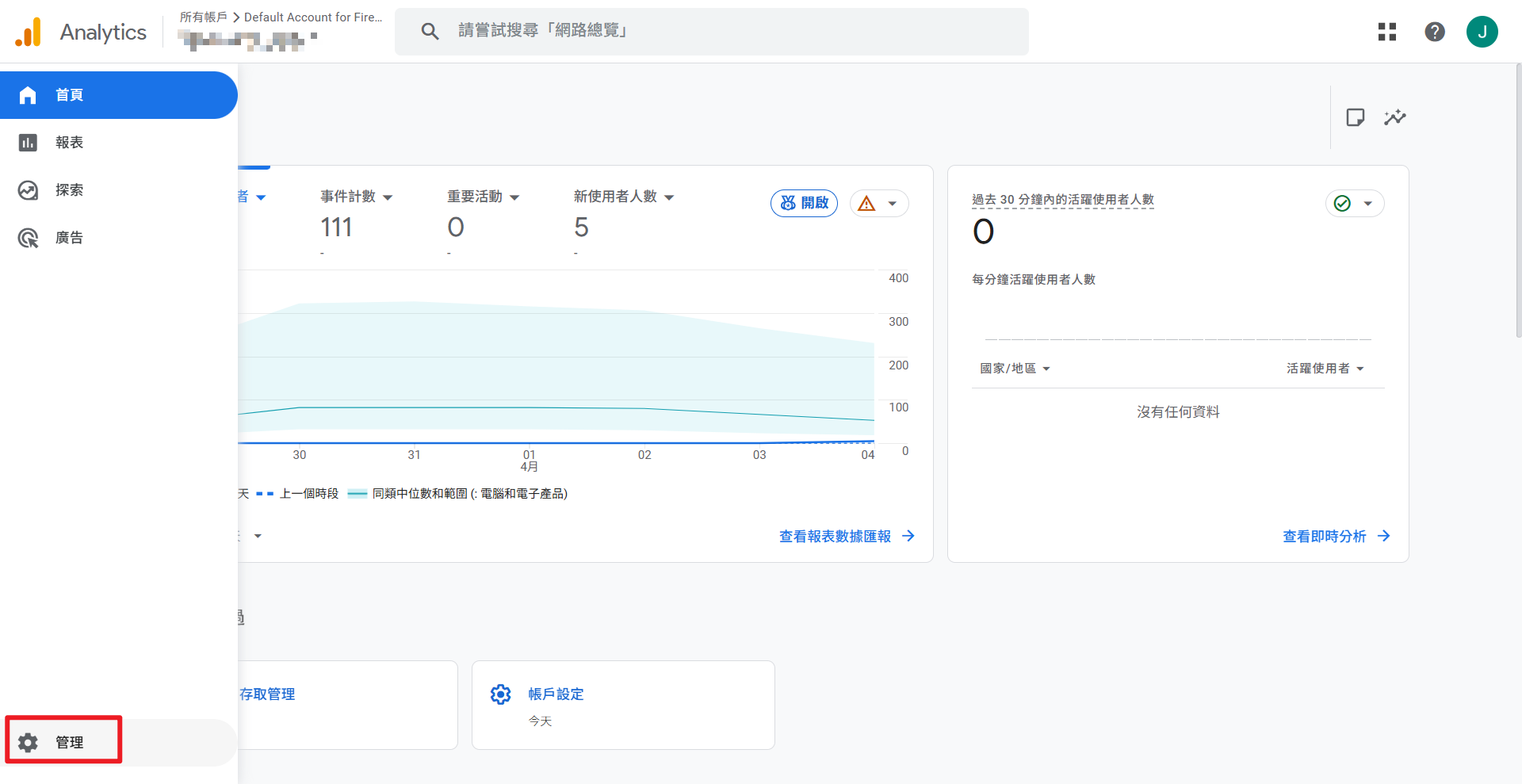Select the 首頁 home icon in sidebar
Screen dimensions: 1522x784
coord(27,94)
